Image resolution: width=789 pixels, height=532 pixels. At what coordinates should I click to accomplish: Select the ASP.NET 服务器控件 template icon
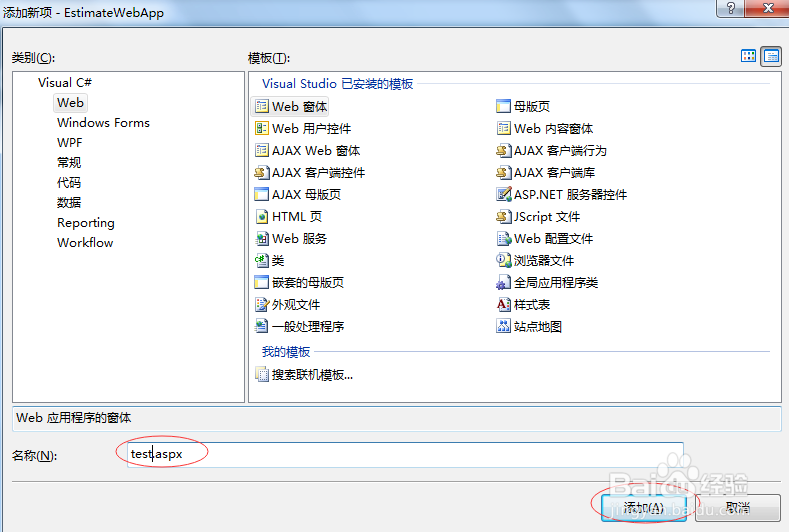point(503,194)
